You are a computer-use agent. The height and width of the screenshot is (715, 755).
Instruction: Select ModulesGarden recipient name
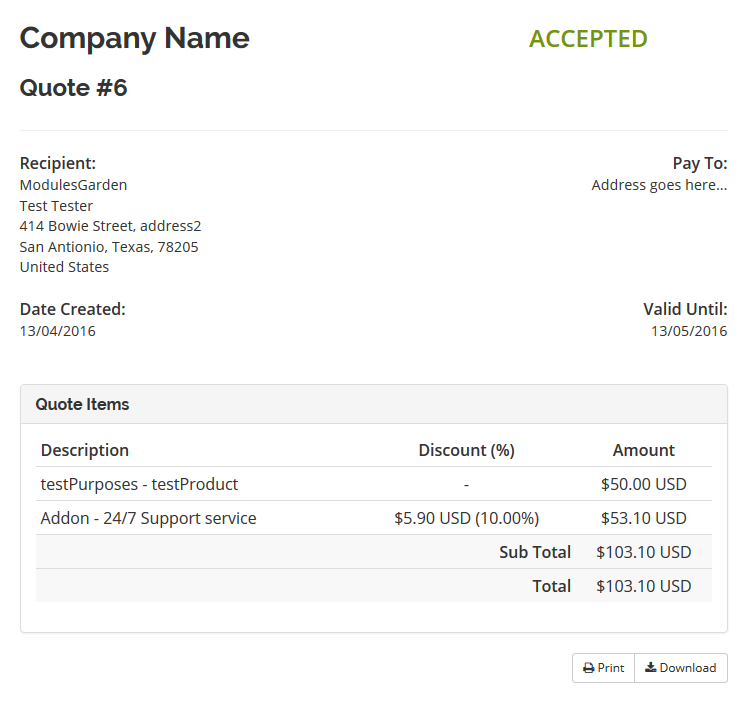pos(73,185)
